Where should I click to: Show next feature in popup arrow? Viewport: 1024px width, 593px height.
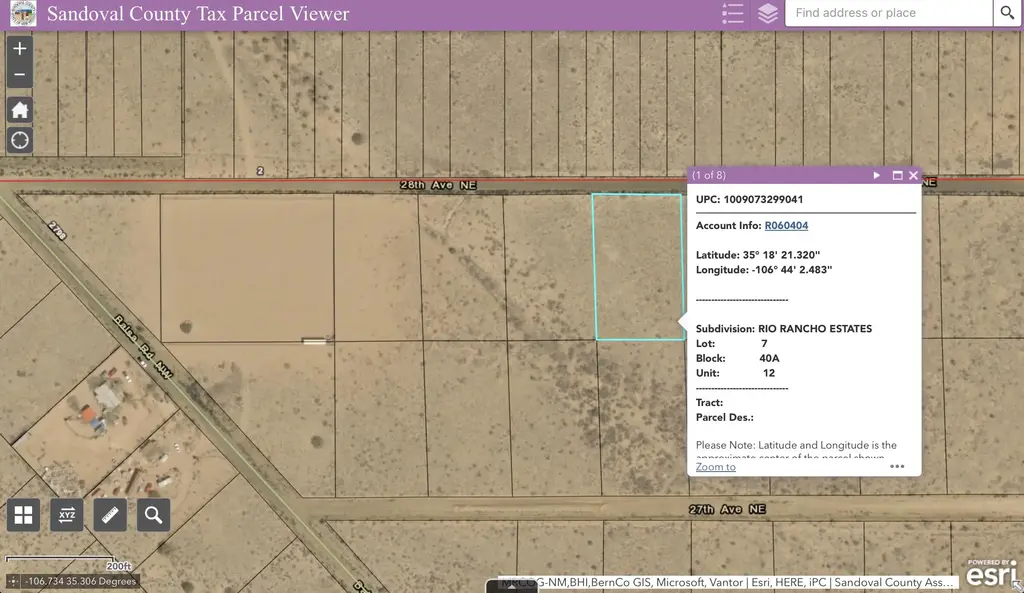[x=876, y=175]
